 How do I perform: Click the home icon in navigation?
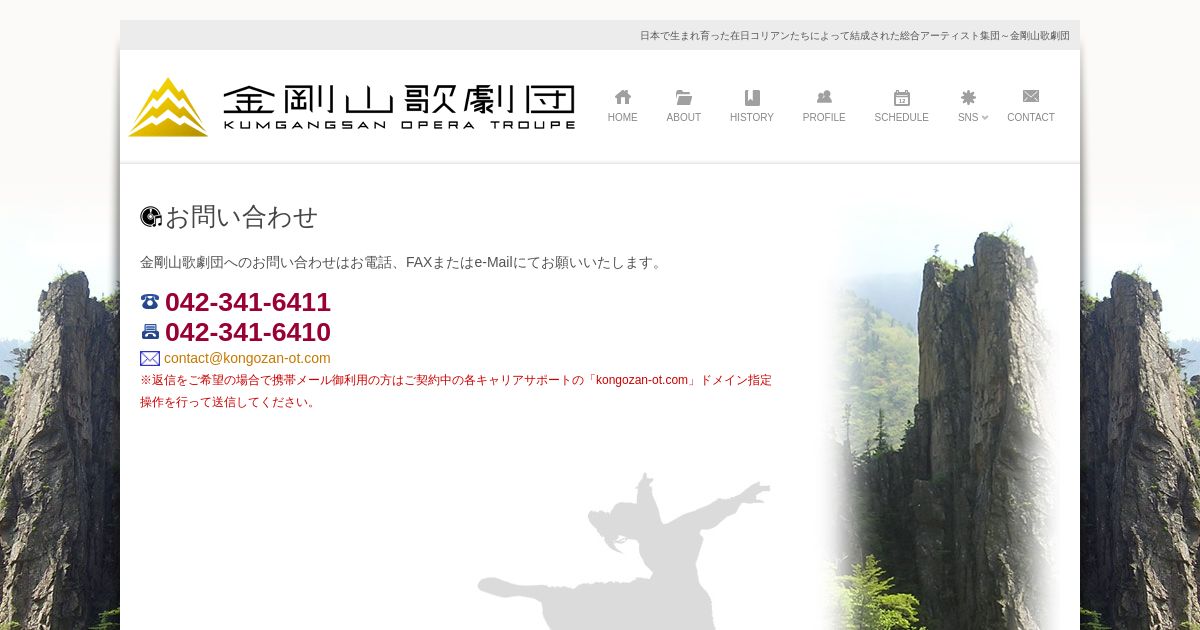click(623, 97)
